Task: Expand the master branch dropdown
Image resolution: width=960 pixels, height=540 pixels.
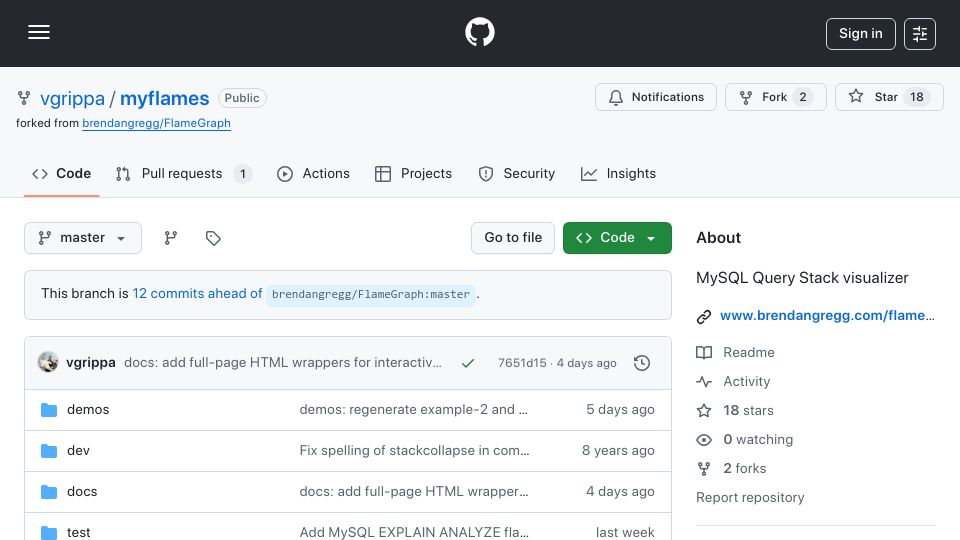Action: click(x=83, y=238)
